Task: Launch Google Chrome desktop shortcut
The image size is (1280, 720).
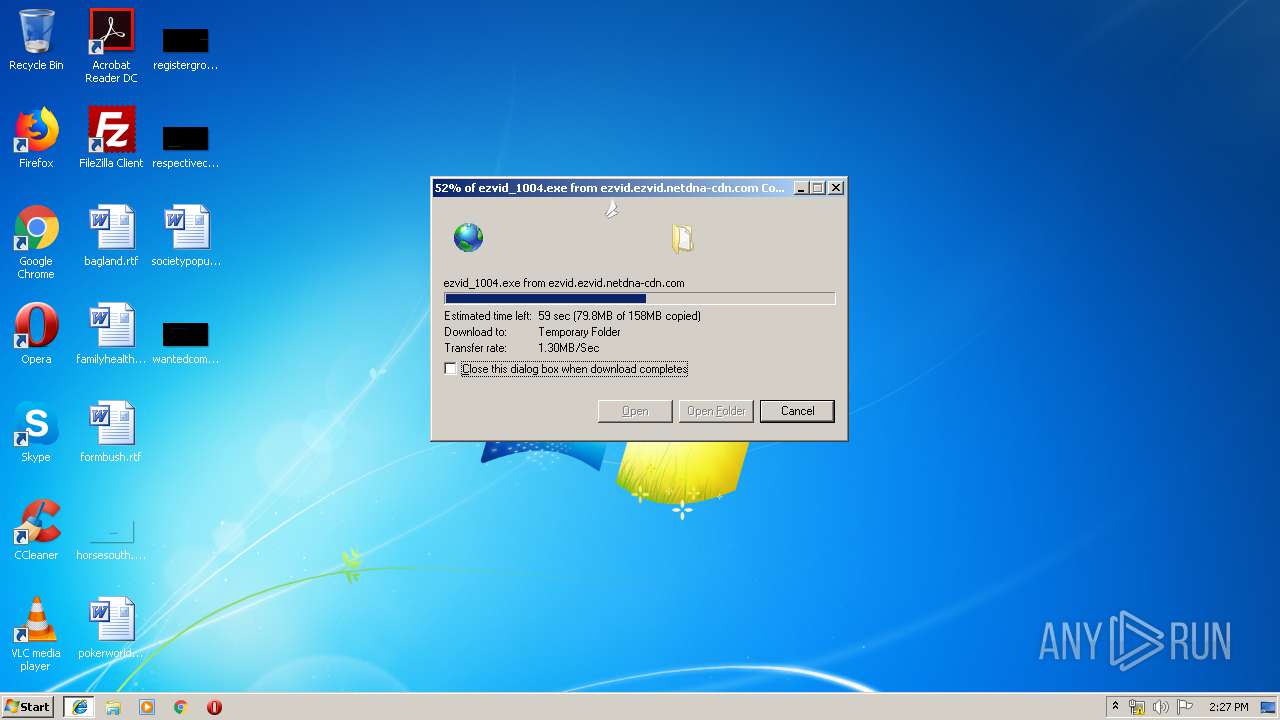Action: 36,242
